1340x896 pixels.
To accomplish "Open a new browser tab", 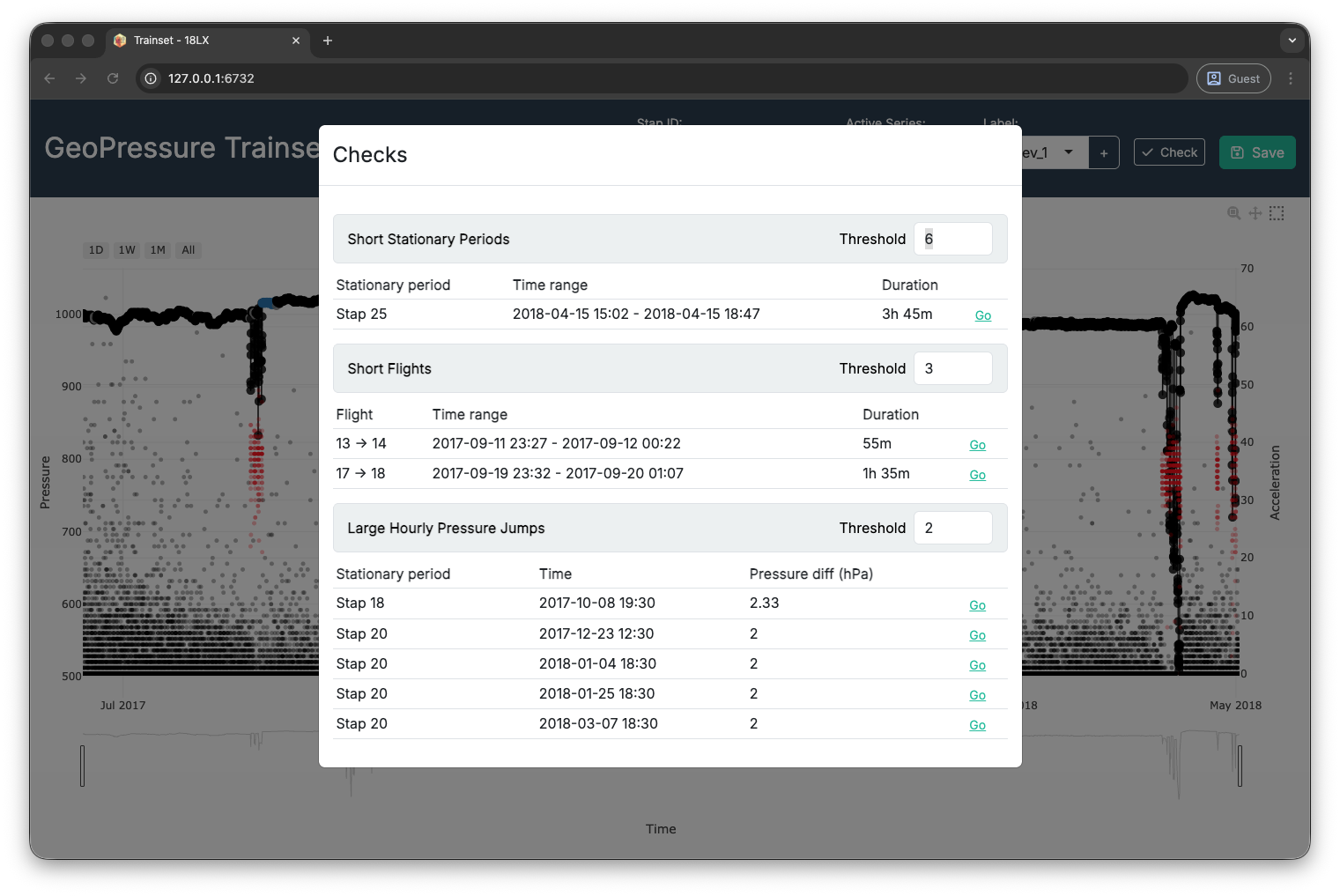I will [328, 41].
